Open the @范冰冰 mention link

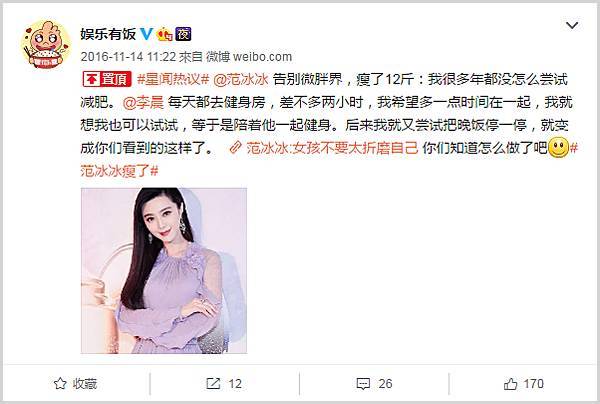[241, 79]
